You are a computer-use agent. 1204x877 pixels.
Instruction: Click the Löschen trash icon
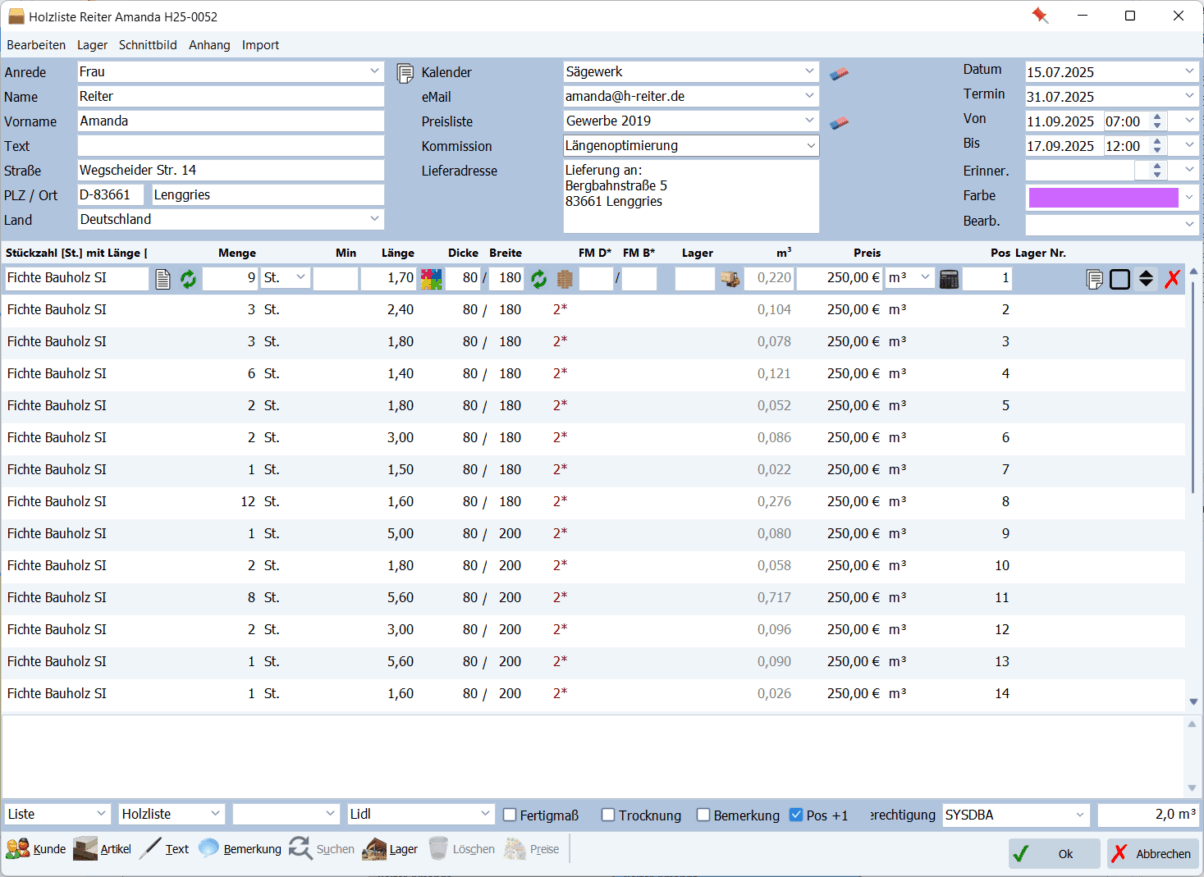click(x=438, y=849)
